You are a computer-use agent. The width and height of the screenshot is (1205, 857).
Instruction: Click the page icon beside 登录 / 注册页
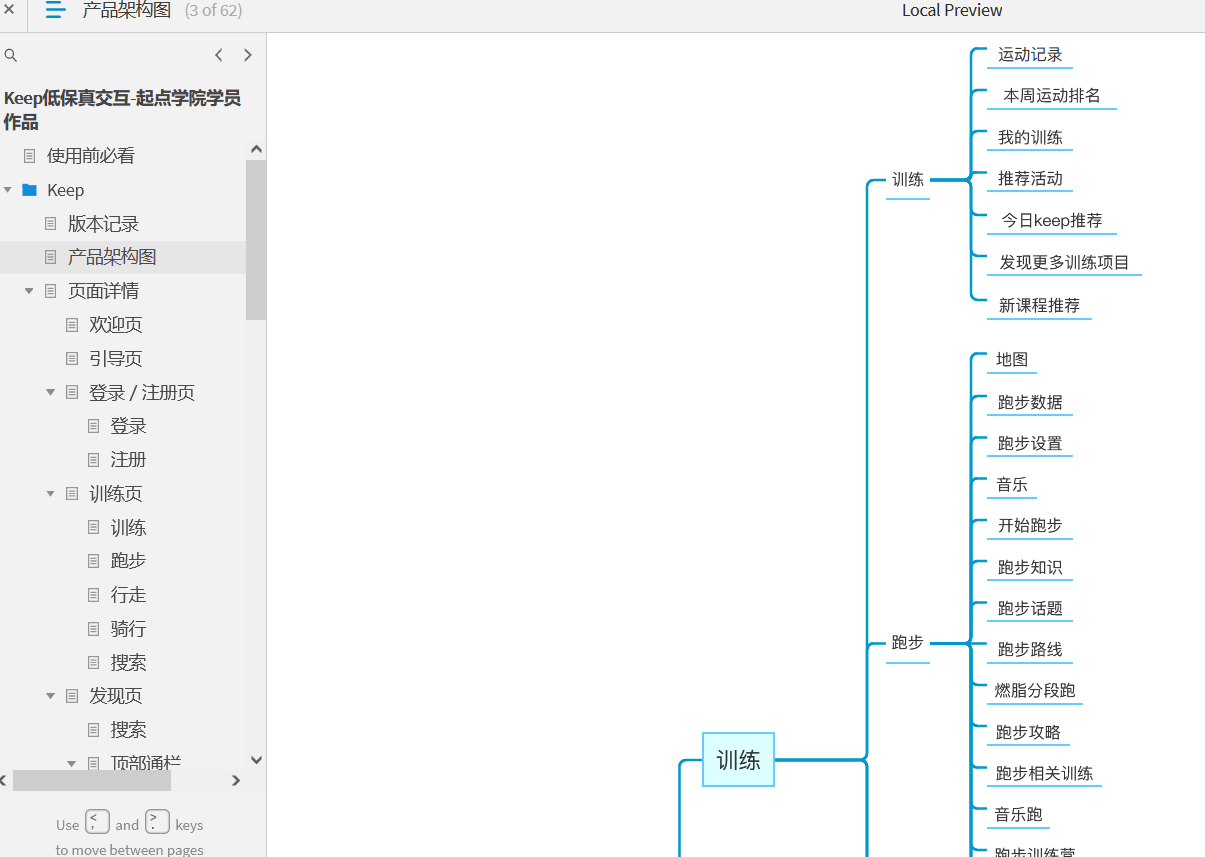71,393
